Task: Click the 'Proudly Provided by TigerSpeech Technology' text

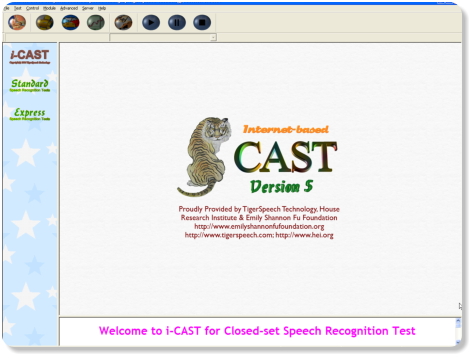Action: pyautogui.click(x=248, y=209)
